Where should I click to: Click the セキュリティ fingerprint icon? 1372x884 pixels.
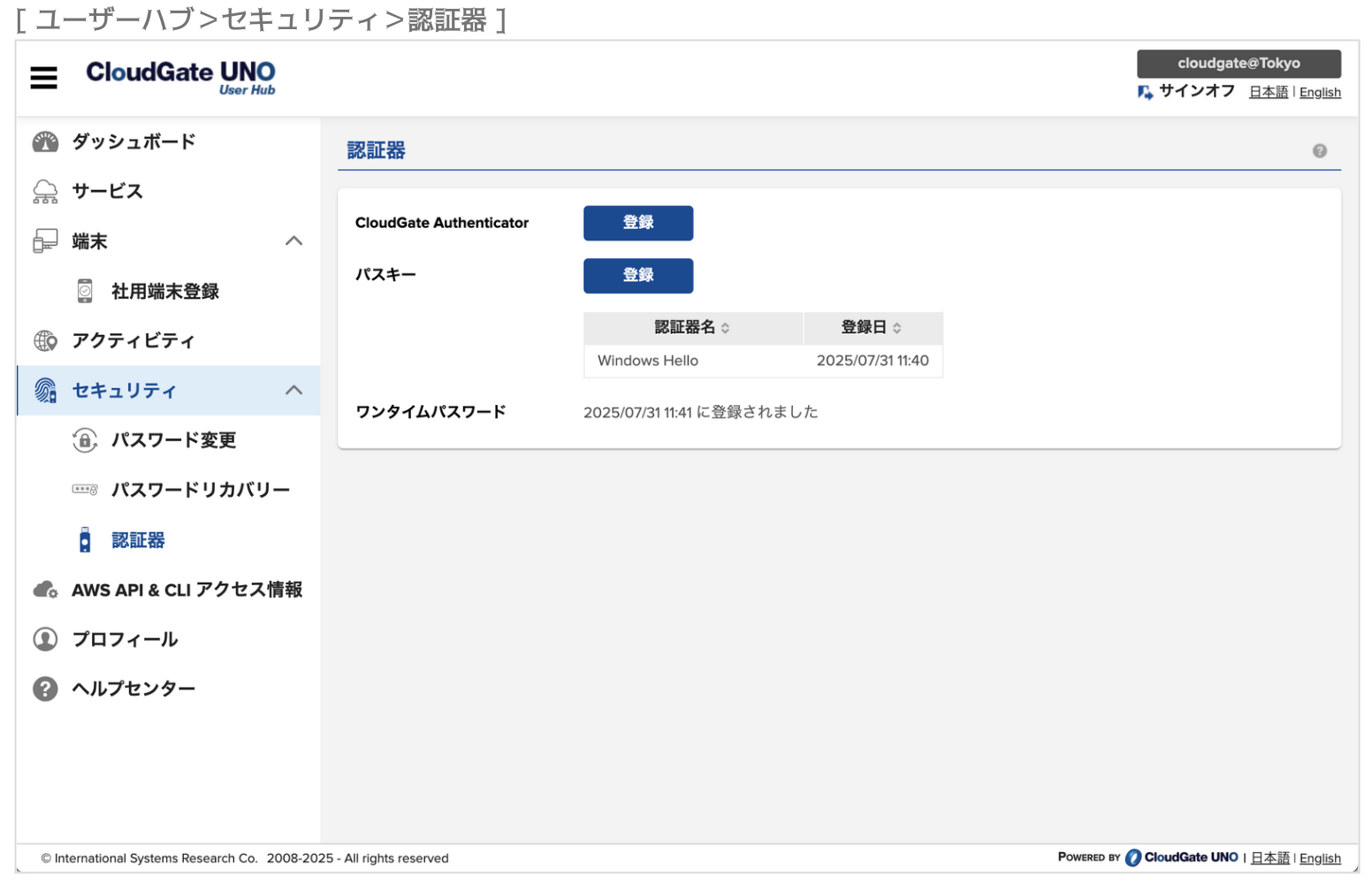[x=45, y=390]
